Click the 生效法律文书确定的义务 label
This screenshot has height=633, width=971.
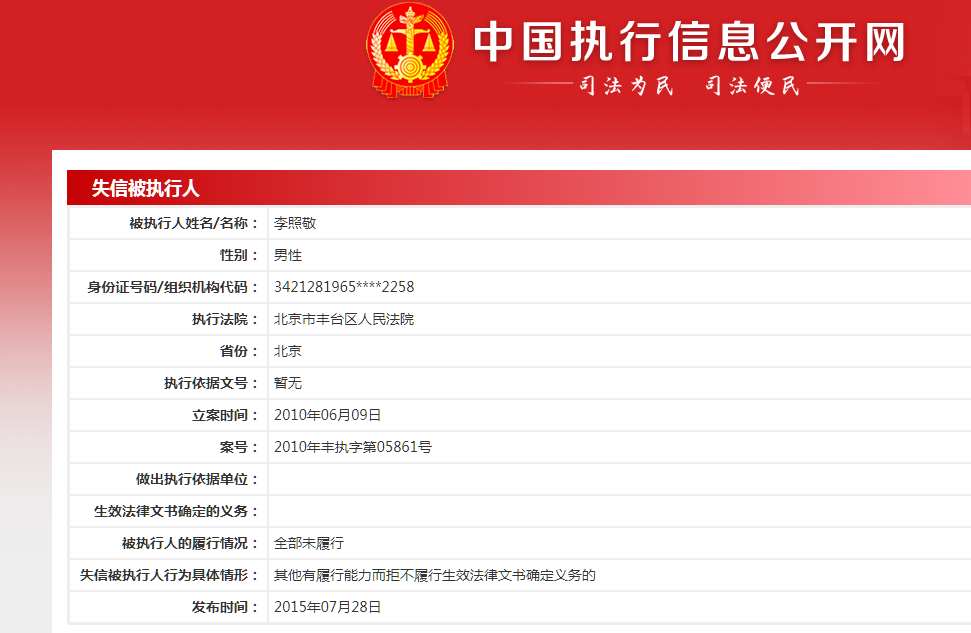(176, 511)
